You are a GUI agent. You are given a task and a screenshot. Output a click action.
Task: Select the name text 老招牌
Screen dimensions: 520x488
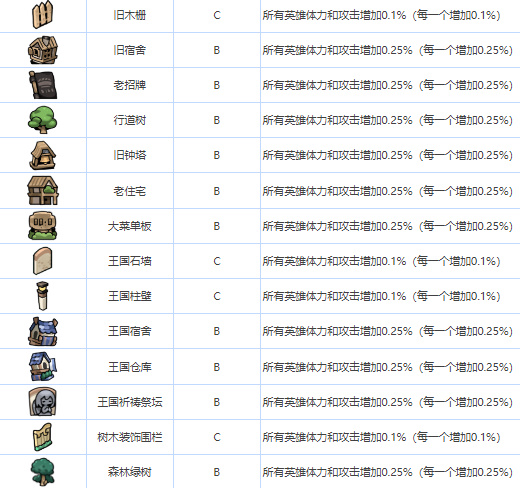click(130, 85)
